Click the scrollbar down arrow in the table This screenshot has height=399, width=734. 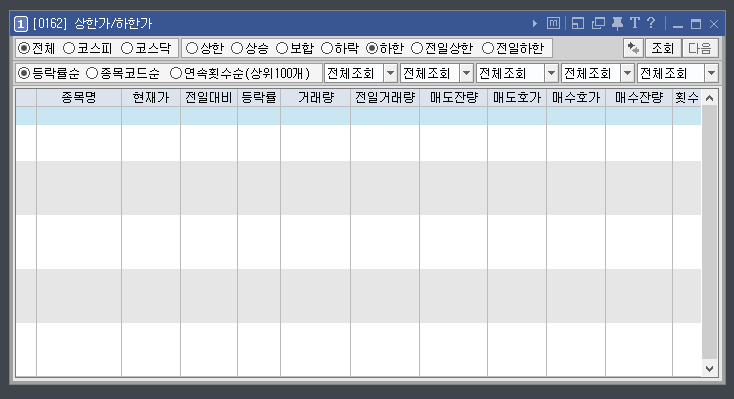710,368
